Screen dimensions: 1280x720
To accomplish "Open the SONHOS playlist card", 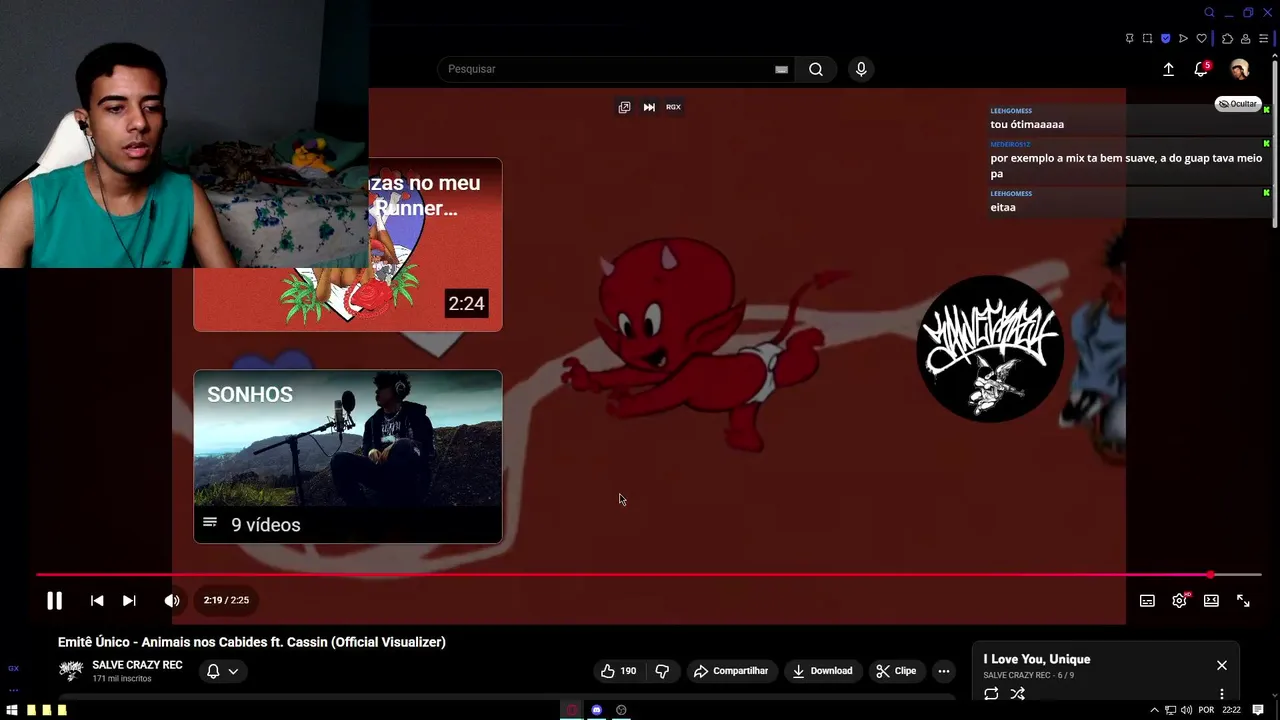I will coord(348,456).
